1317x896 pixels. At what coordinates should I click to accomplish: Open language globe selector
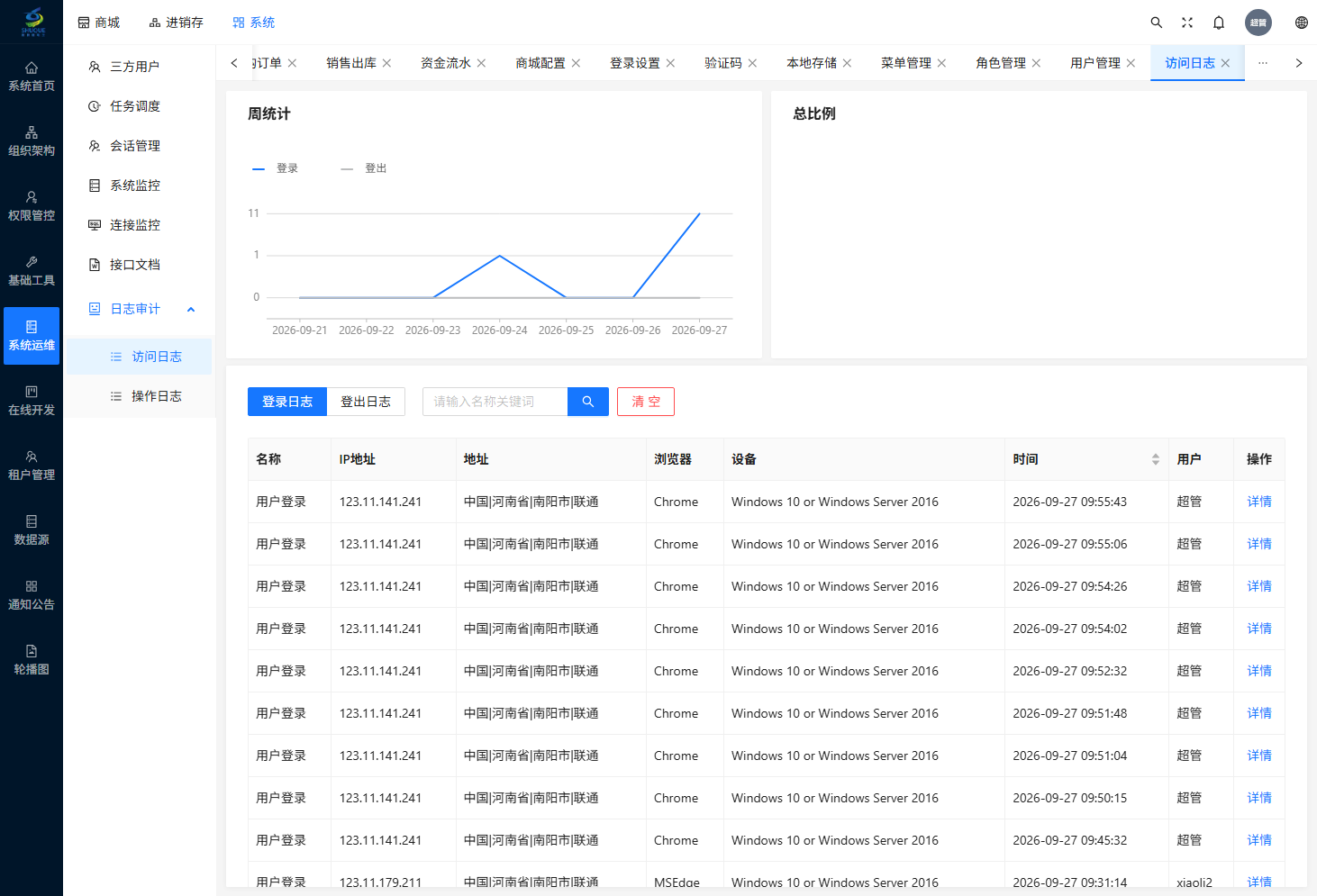pyautogui.click(x=1302, y=23)
